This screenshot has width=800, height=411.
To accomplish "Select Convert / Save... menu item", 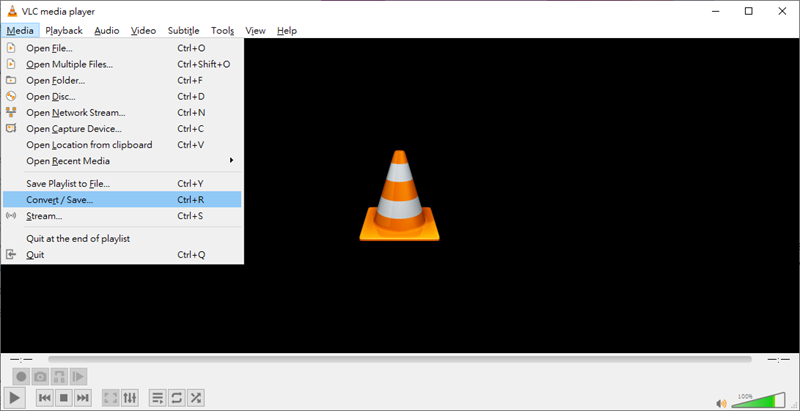I will click(x=122, y=200).
